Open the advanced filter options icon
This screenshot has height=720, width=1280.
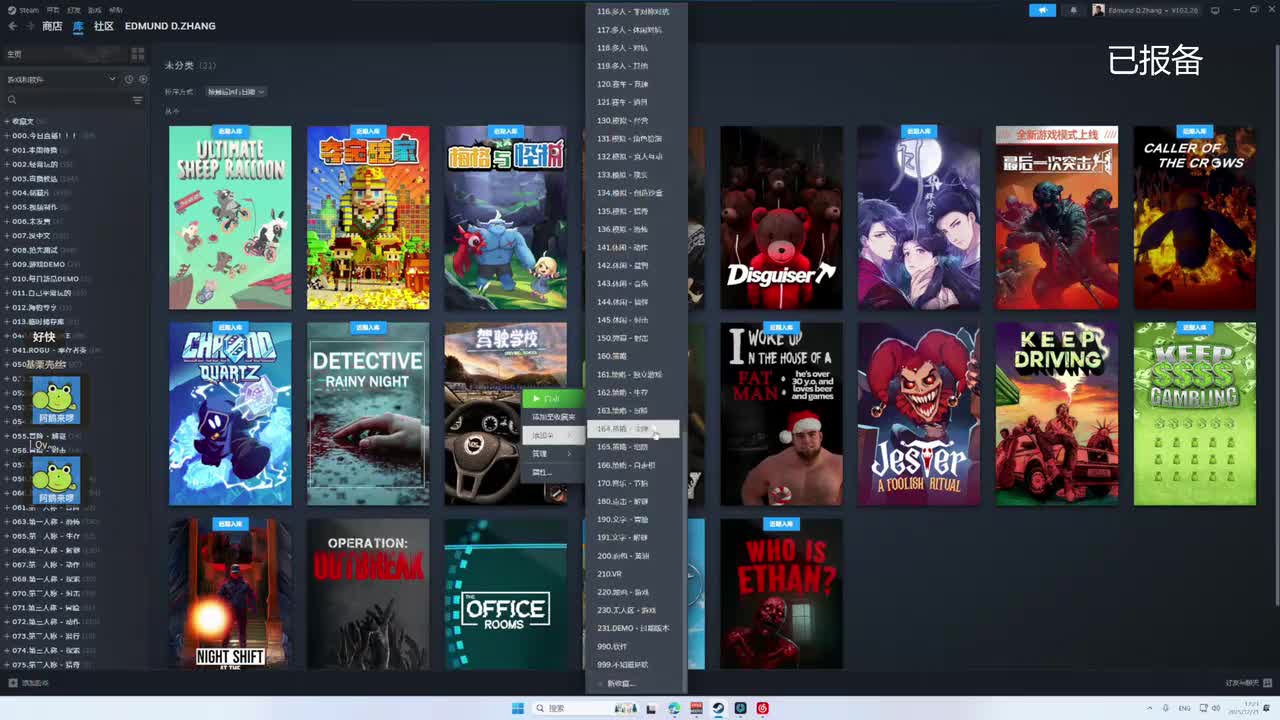[138, 100]
